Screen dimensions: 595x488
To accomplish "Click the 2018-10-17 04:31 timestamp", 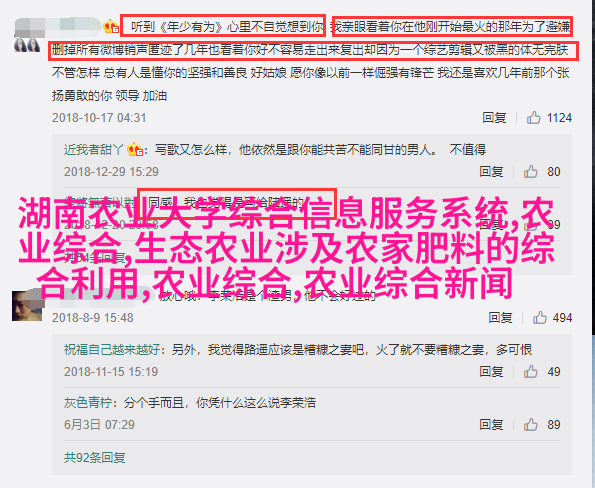I will click(x=99, y=118).
